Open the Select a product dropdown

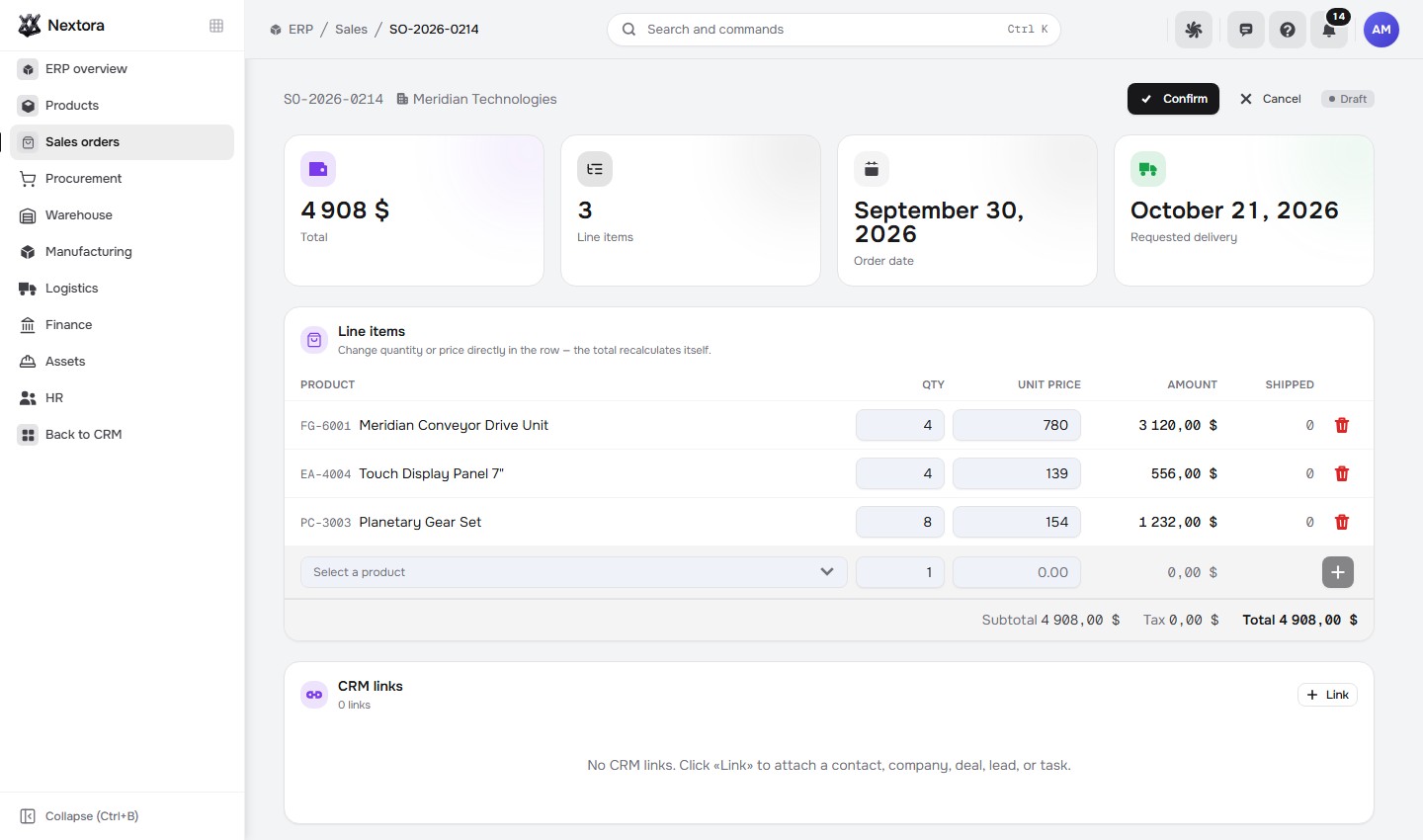tap(573, 572)
